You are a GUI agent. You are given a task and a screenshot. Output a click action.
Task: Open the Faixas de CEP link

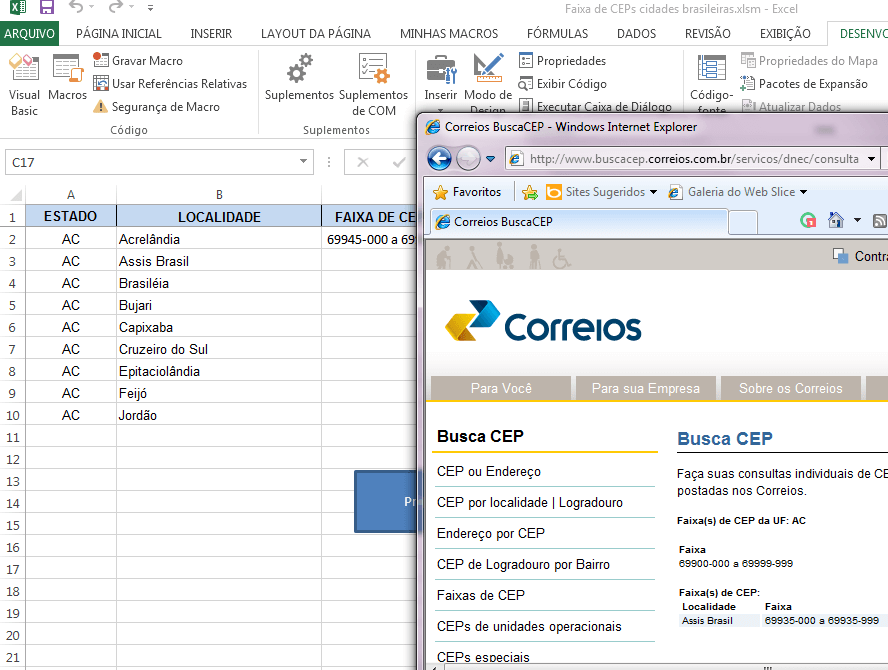pos(480,595)
